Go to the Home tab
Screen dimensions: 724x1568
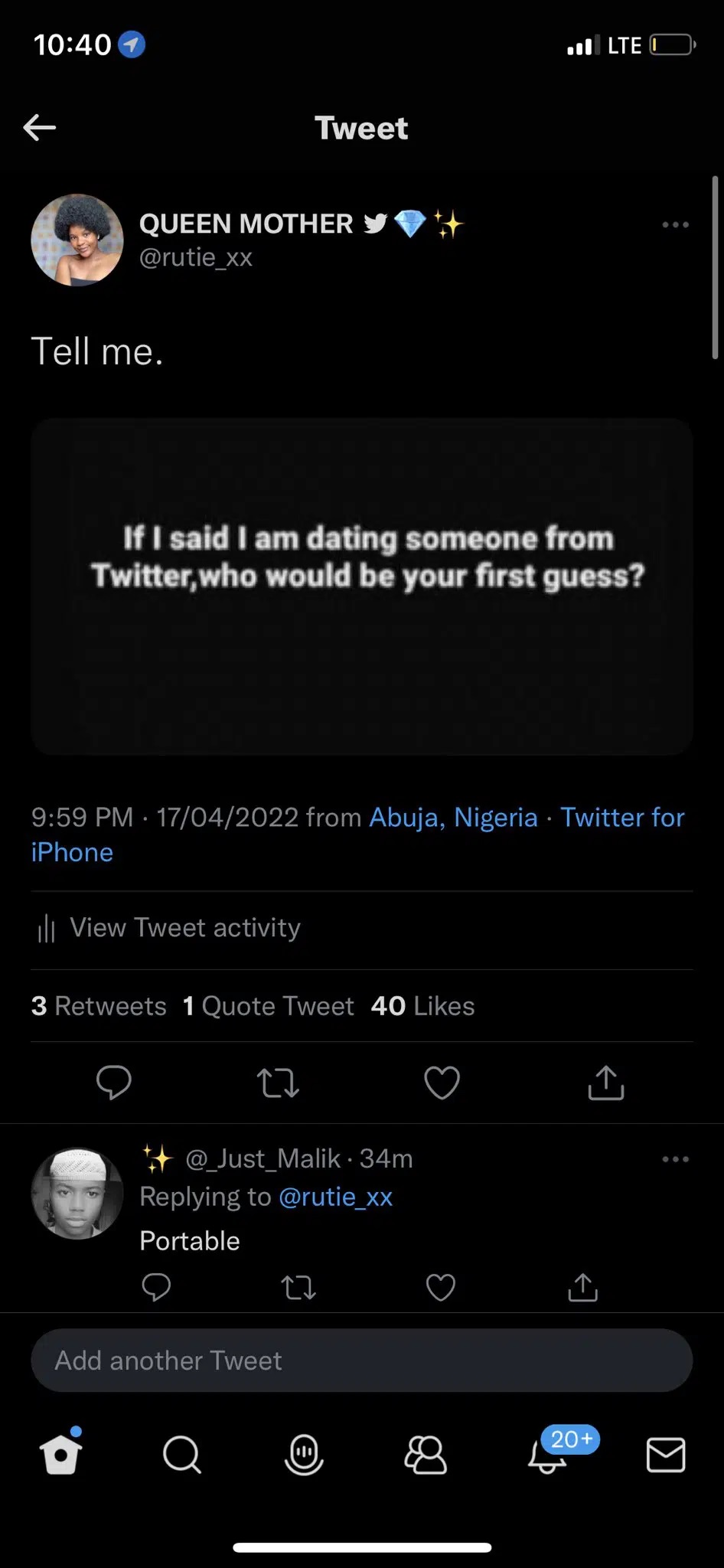pos(61,1453)
